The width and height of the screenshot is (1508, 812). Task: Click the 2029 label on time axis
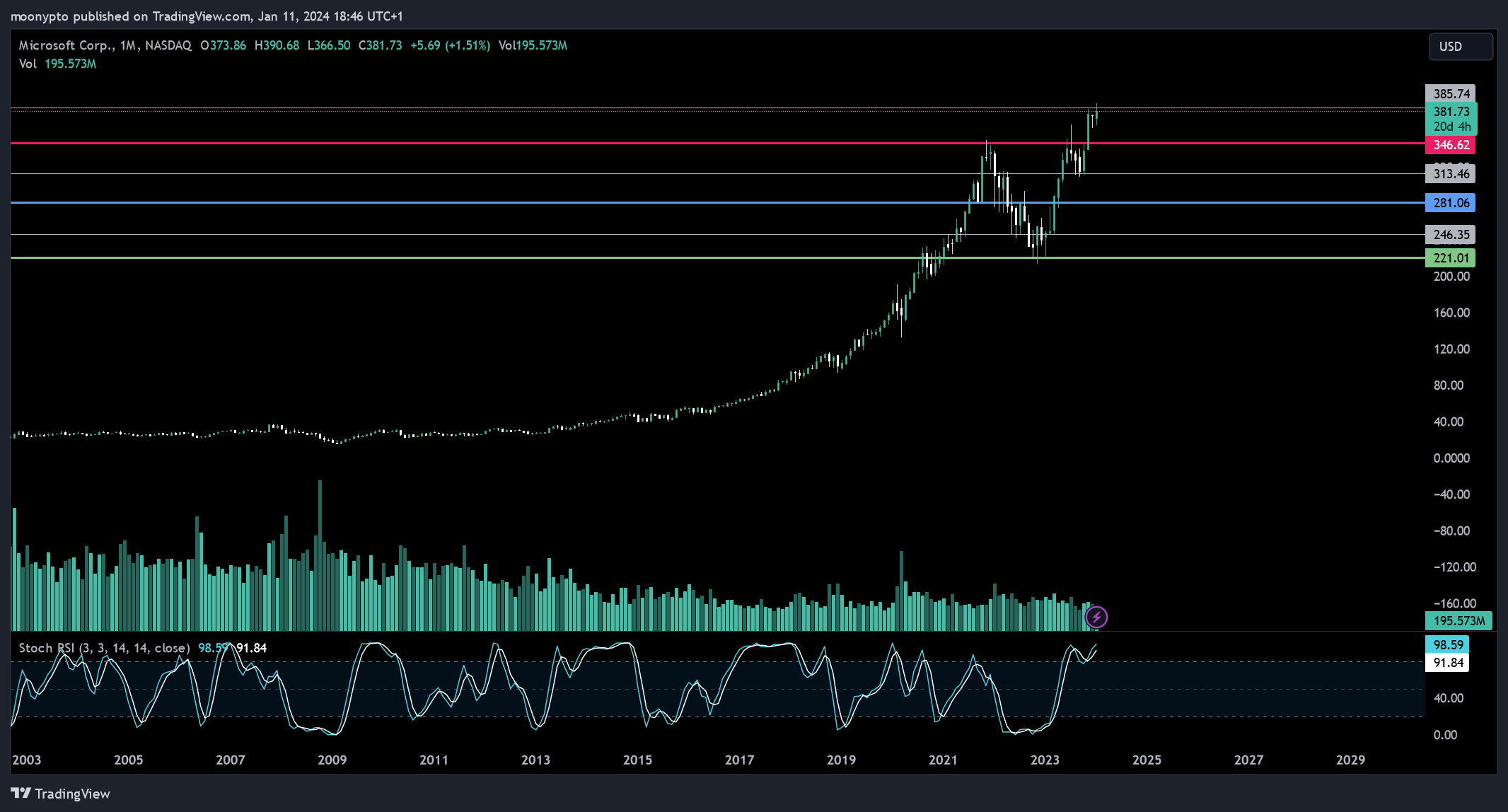1350,760
